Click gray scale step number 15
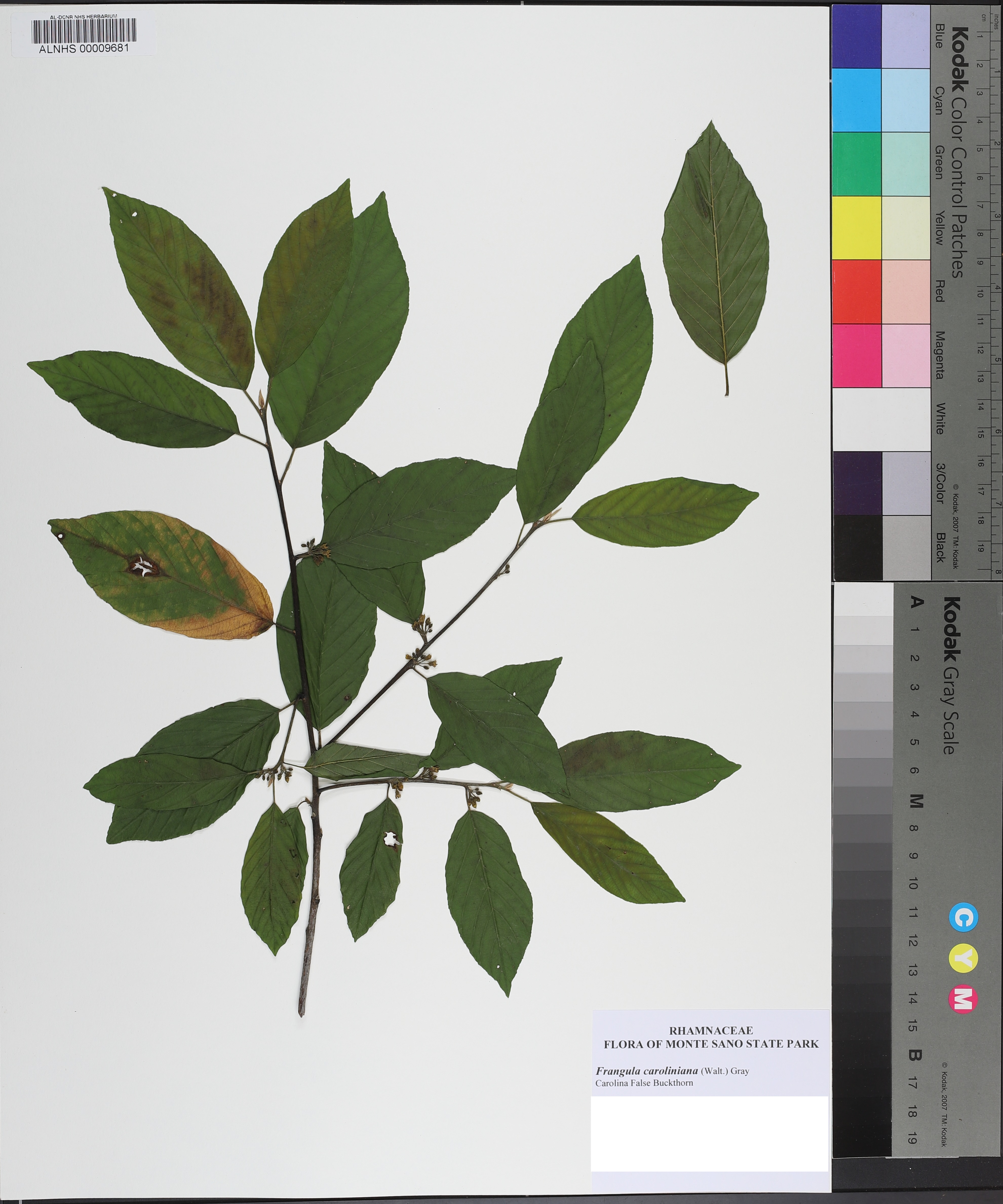The height and width of the screenshot is (1204, 1003). (x=913, y=1025)
